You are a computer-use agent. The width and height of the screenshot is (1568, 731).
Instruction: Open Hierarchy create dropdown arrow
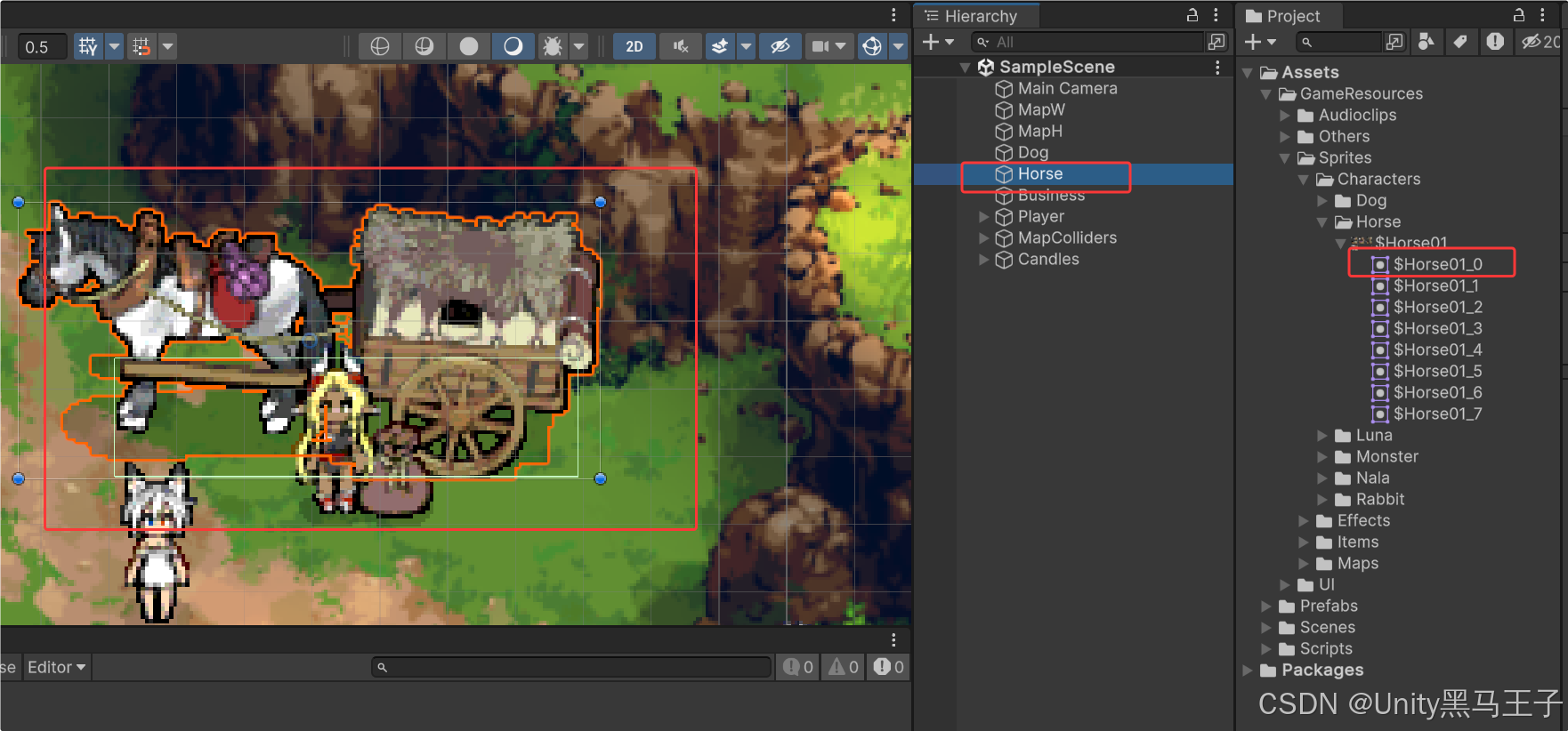[x=950, y=42]
